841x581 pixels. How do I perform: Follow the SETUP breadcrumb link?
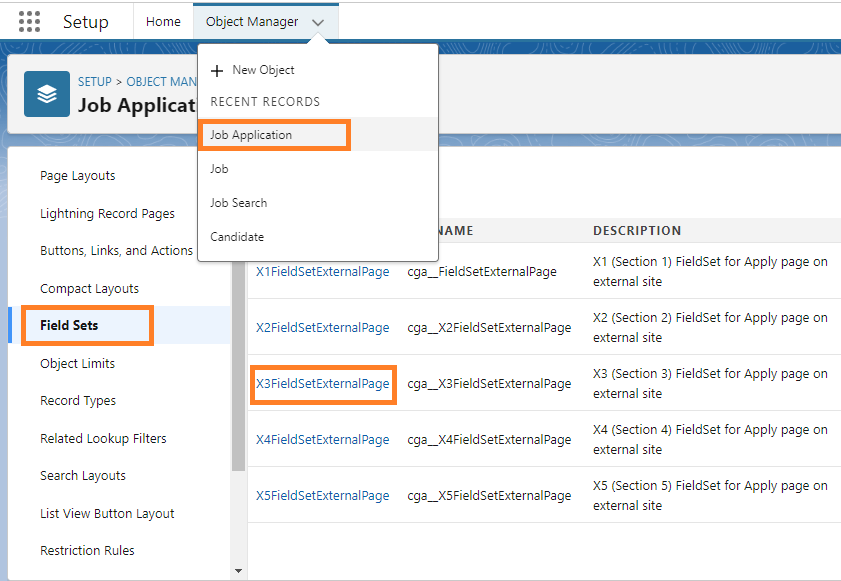click(95, 82)
